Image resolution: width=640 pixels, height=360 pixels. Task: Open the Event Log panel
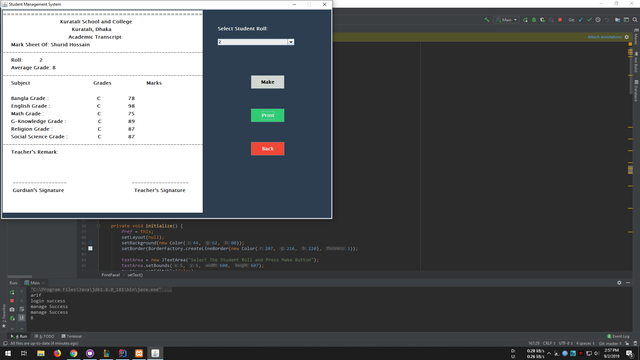(618, 336)
